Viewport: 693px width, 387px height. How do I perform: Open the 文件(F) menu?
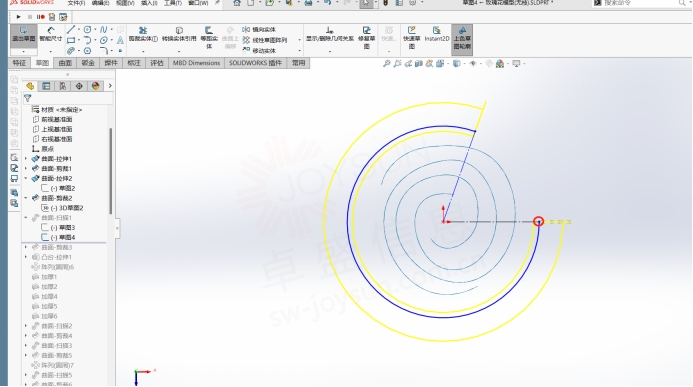point(76,3)
